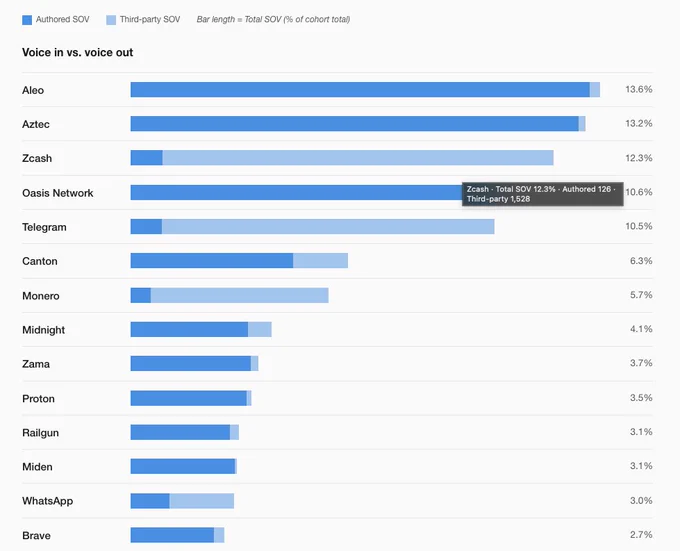Click Railgun's authored SOV bar segment
Viewport: 680px width, 551px height.
(x=180, y=432)
